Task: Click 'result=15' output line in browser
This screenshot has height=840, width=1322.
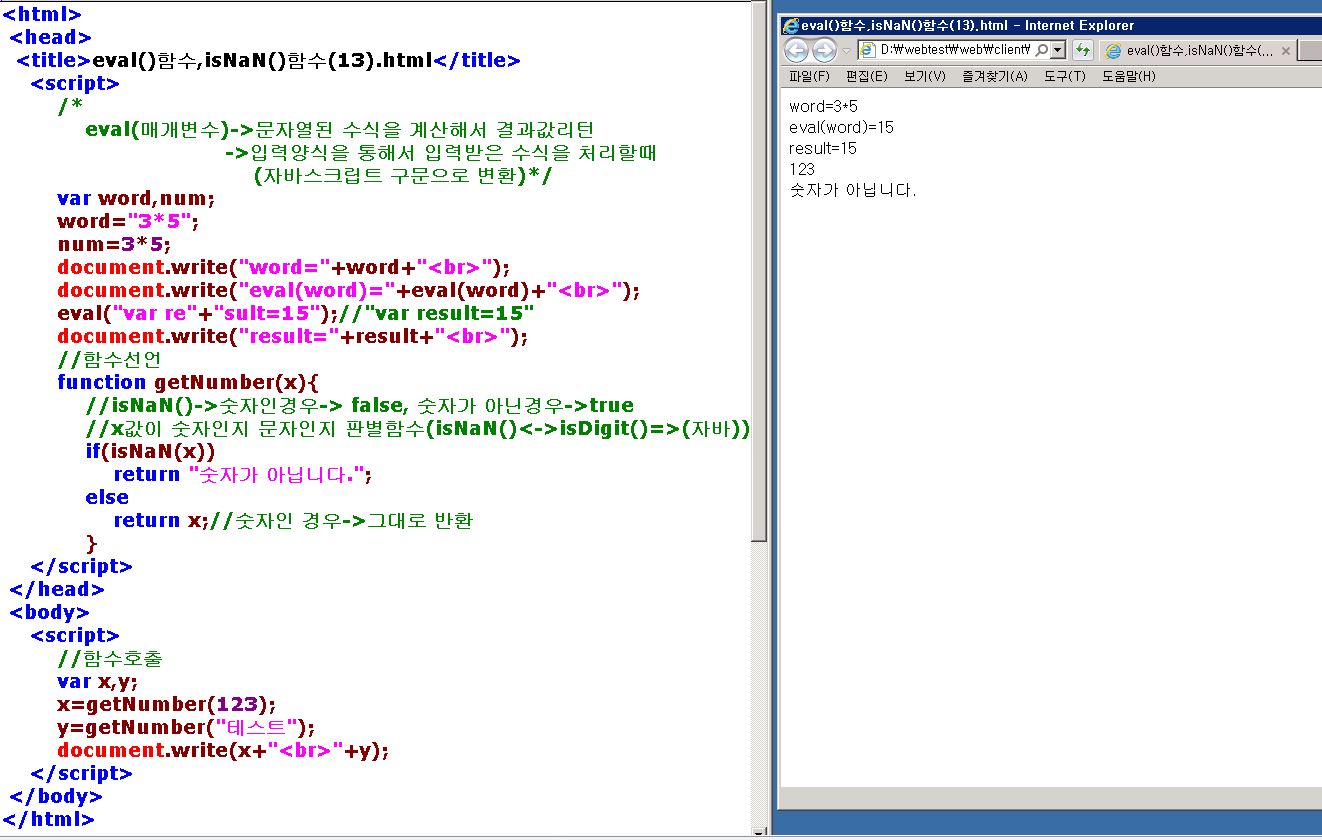Action: coord(822,148)
